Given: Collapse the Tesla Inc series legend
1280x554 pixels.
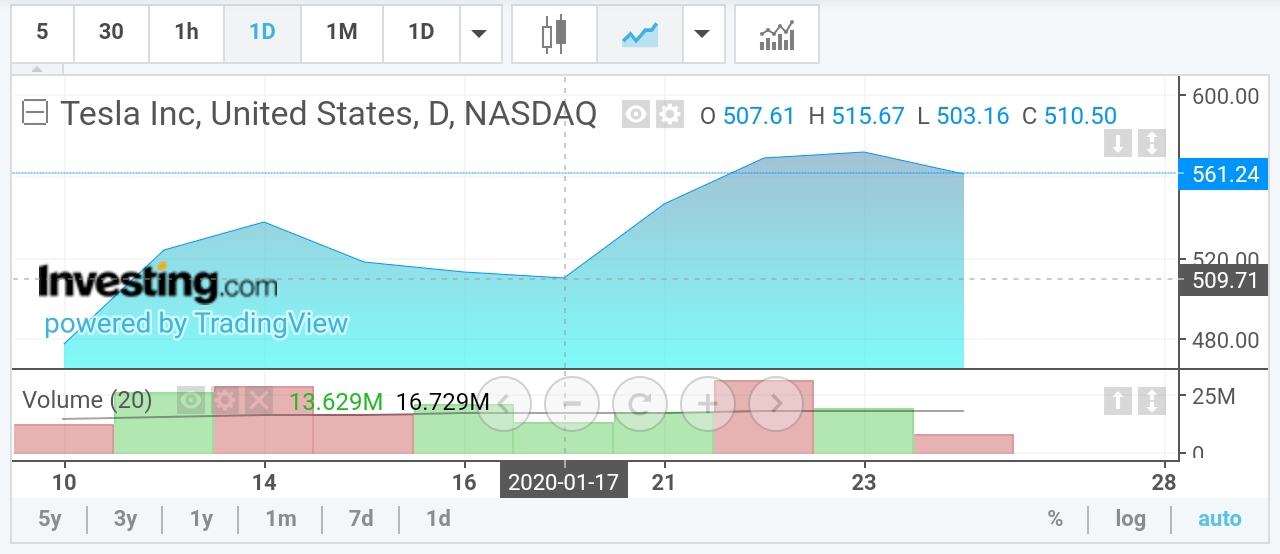Looking at the screenshot, I should click(35, 113).
